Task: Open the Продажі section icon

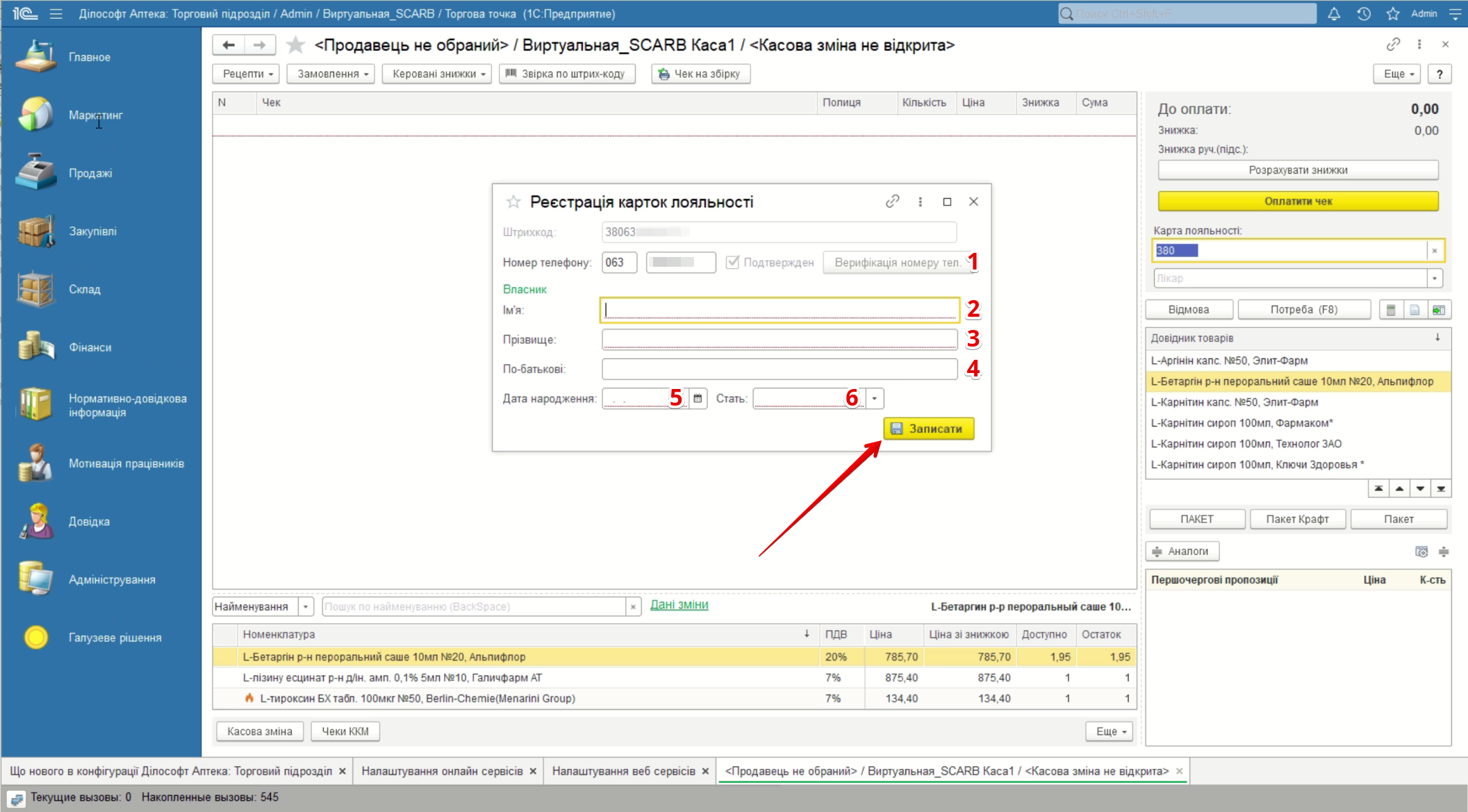Action: (x=36, y=172)
